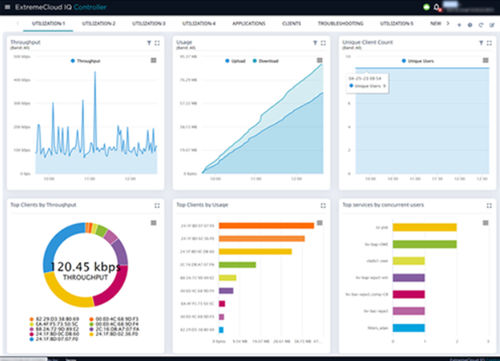Expand Top Clients by Usage to full screen

point(323,205)
